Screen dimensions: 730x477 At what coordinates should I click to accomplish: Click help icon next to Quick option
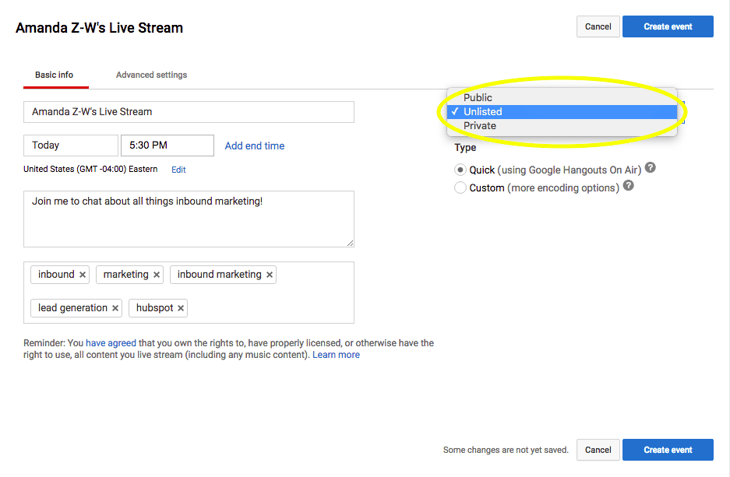[x=650, y=169]
